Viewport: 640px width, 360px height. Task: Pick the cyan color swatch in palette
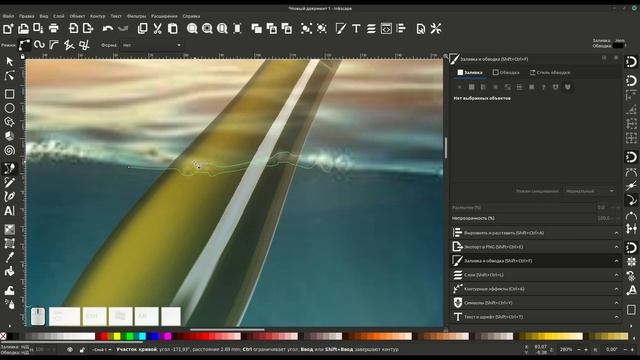(x=142, y=336)
